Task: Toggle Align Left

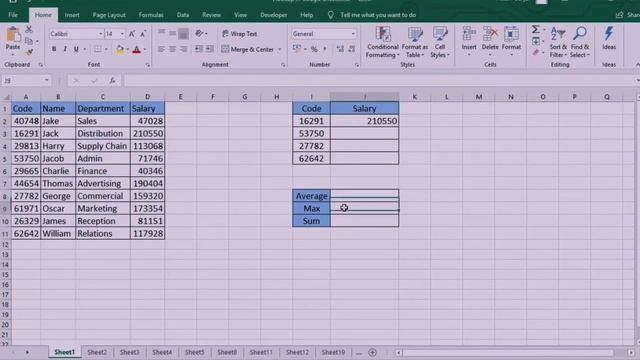Action: tap(162, 49)
